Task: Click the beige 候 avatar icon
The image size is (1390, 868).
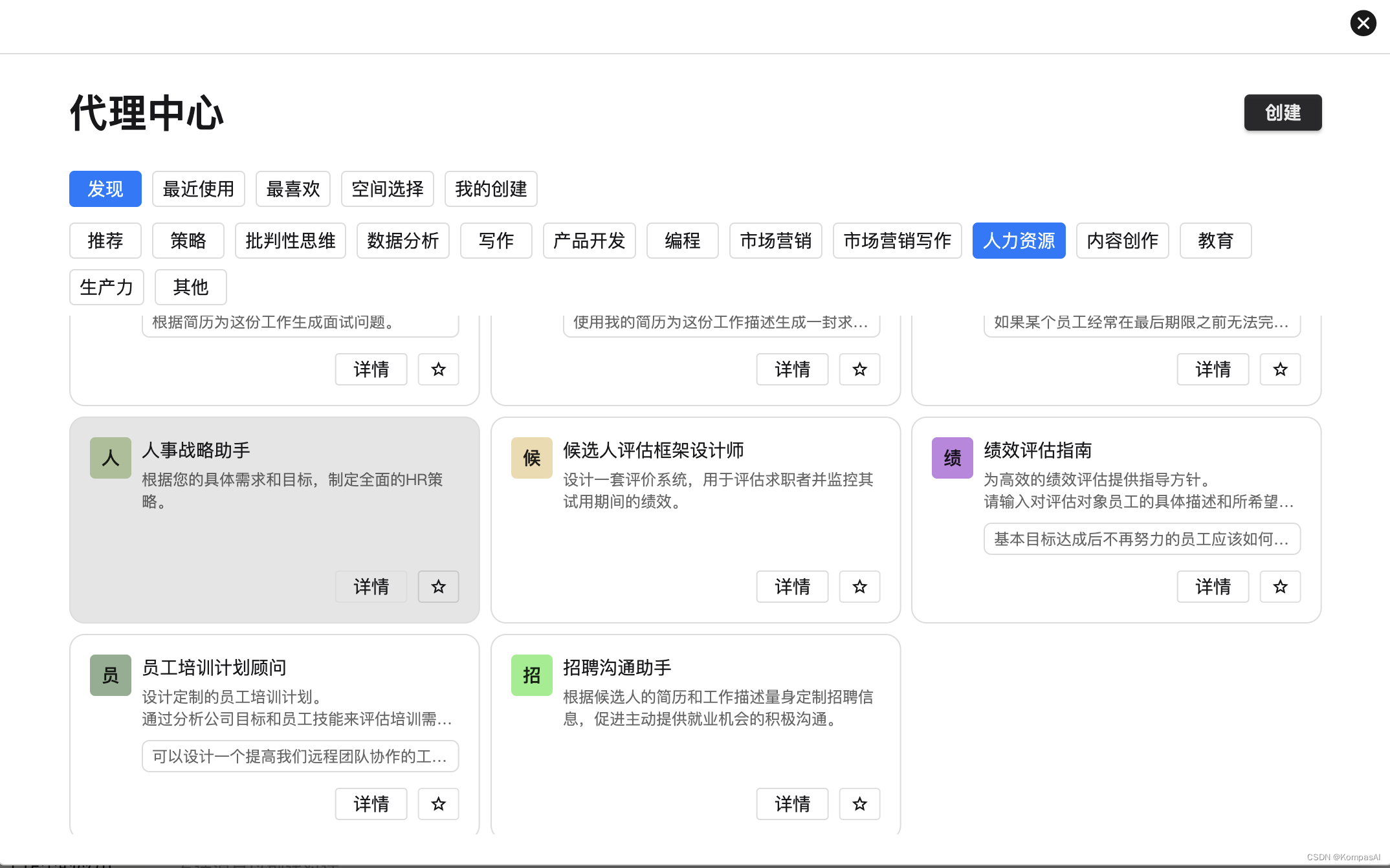Action: tap(531, 458)
